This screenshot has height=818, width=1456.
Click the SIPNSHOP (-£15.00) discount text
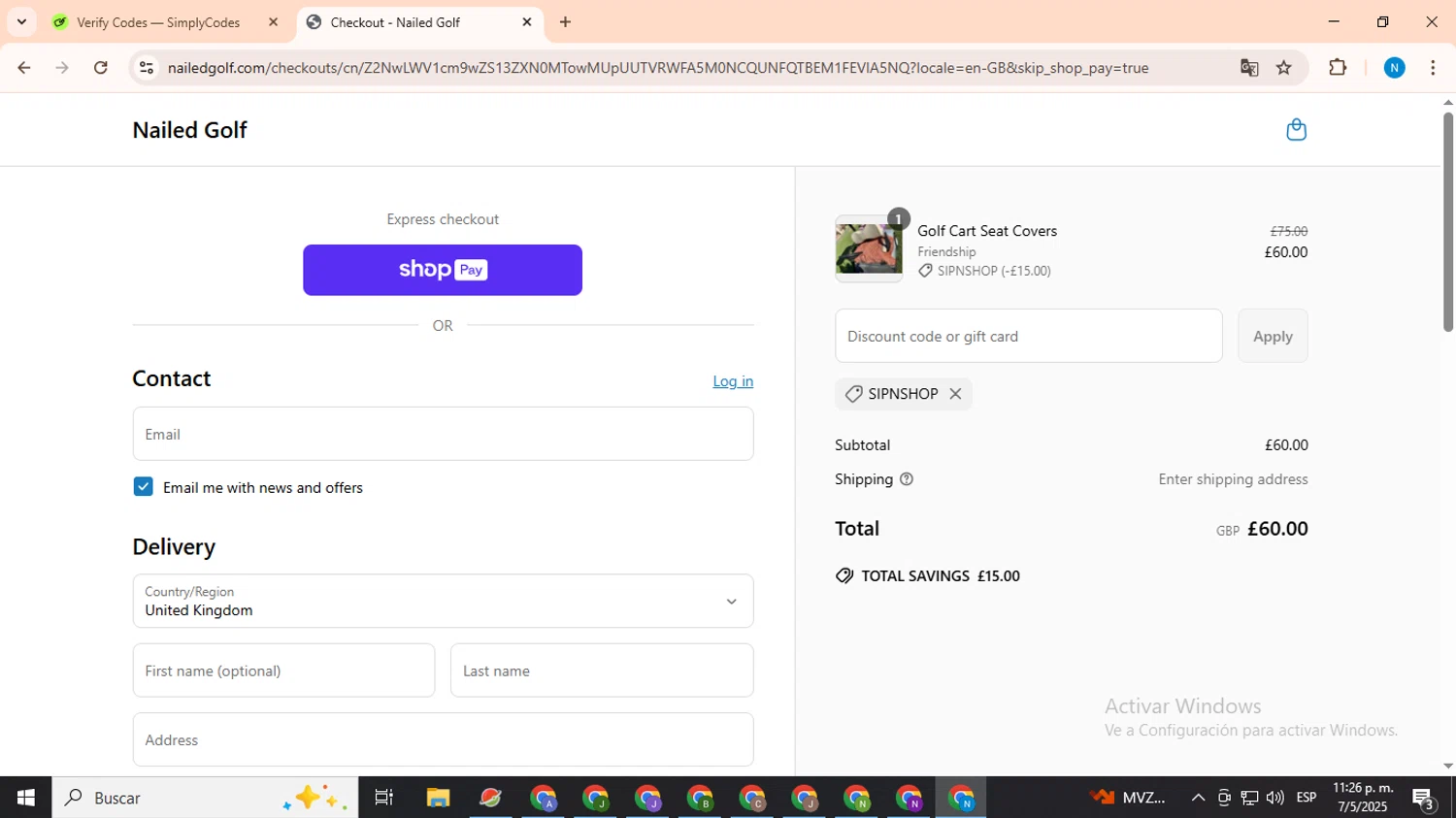(994, 271)
